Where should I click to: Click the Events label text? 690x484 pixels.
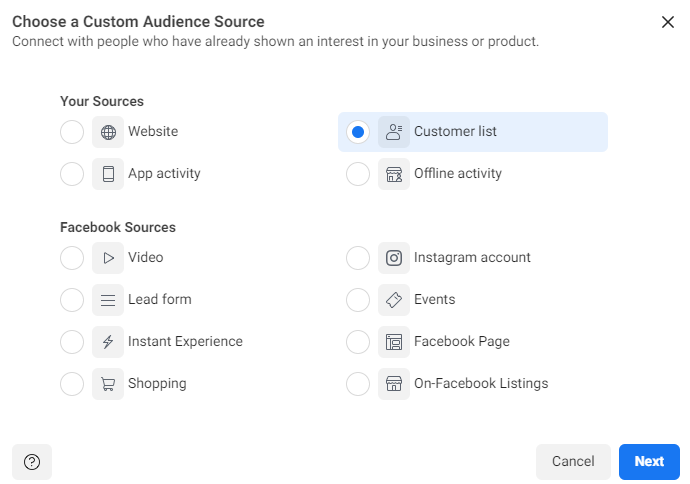tap(434, 299)
